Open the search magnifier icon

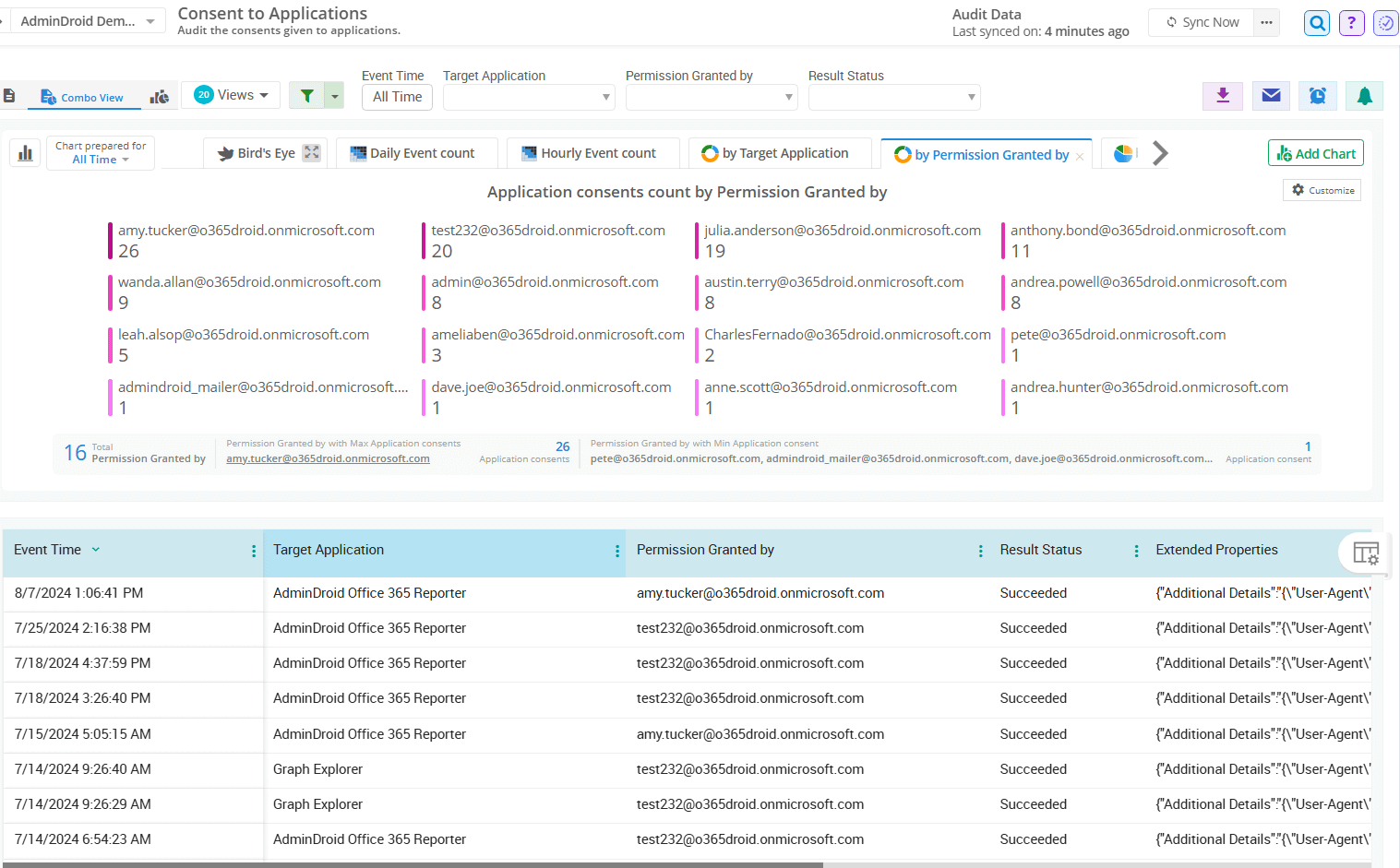(x=1316, y=22)
